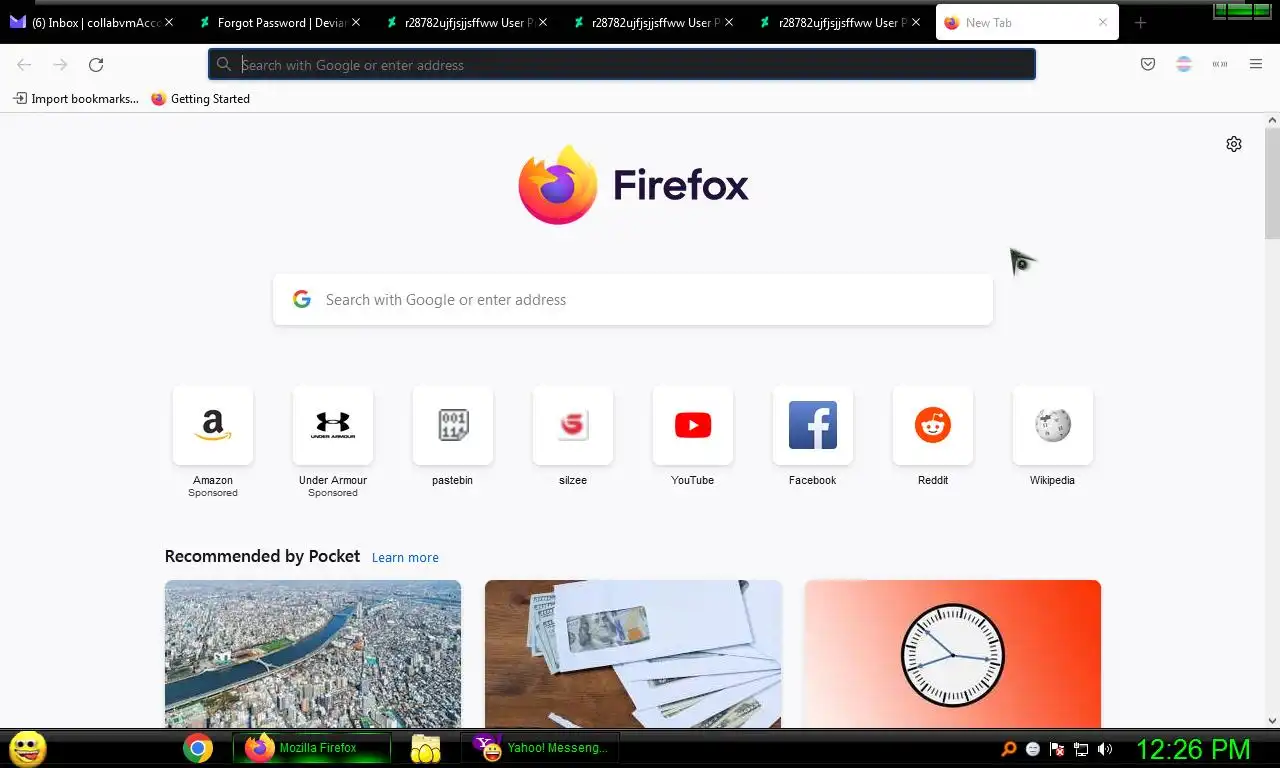Screen dimensions: 1280x768
Task: Click the scrollbar down arrow
Action: tap(1272, 720)
